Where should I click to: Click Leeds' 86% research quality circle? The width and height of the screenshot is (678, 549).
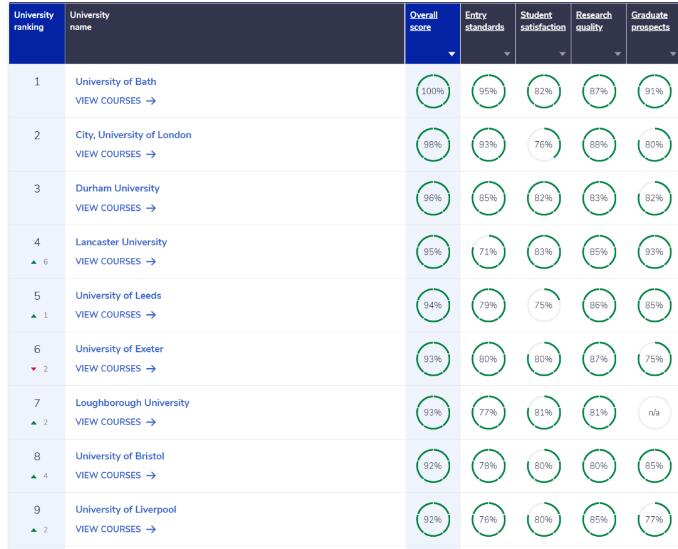point(599,305)
